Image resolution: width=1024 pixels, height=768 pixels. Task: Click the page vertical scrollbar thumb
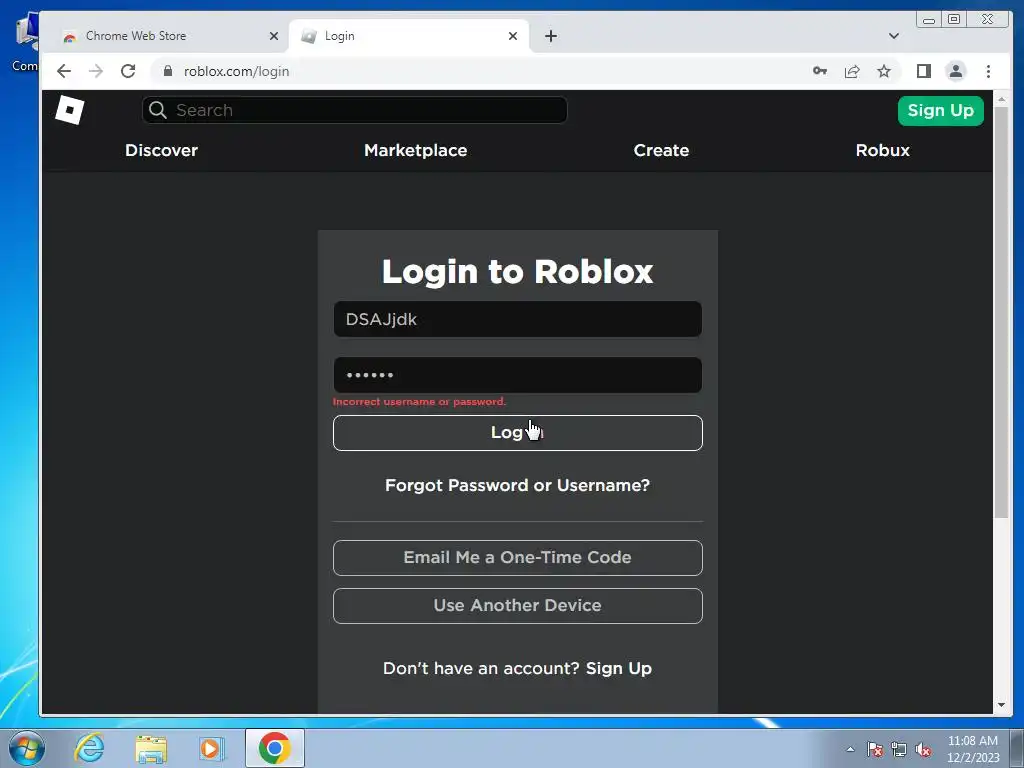tap(1001, 313)
